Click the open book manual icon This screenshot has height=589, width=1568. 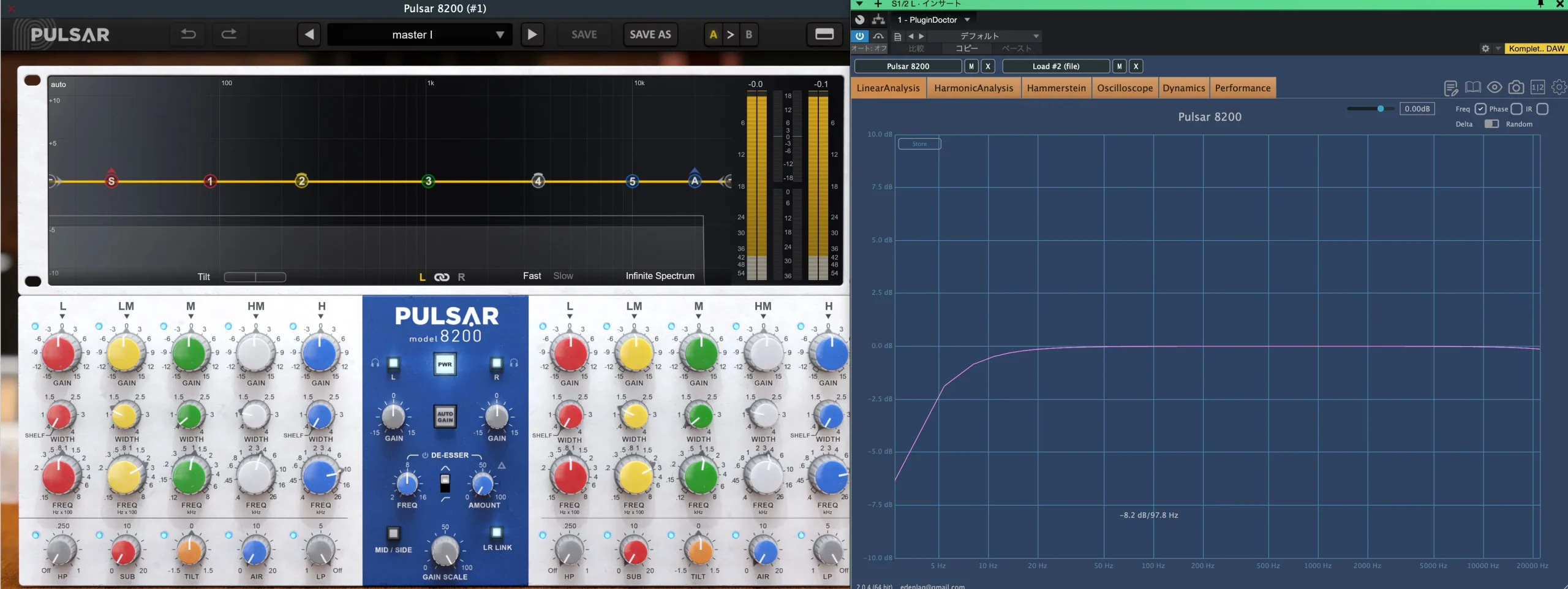1472,88
